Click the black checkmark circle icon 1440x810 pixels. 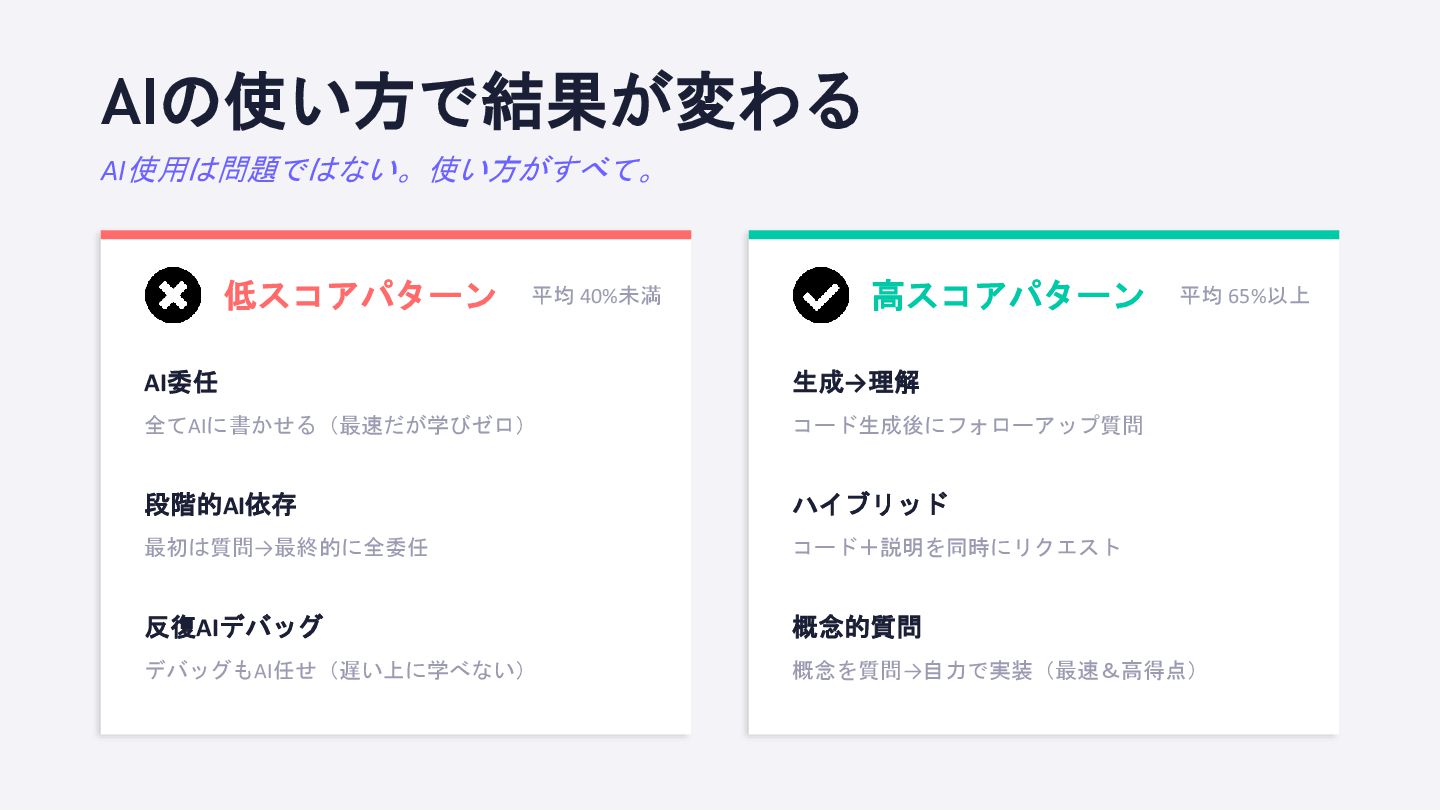[x=821, y=295]
